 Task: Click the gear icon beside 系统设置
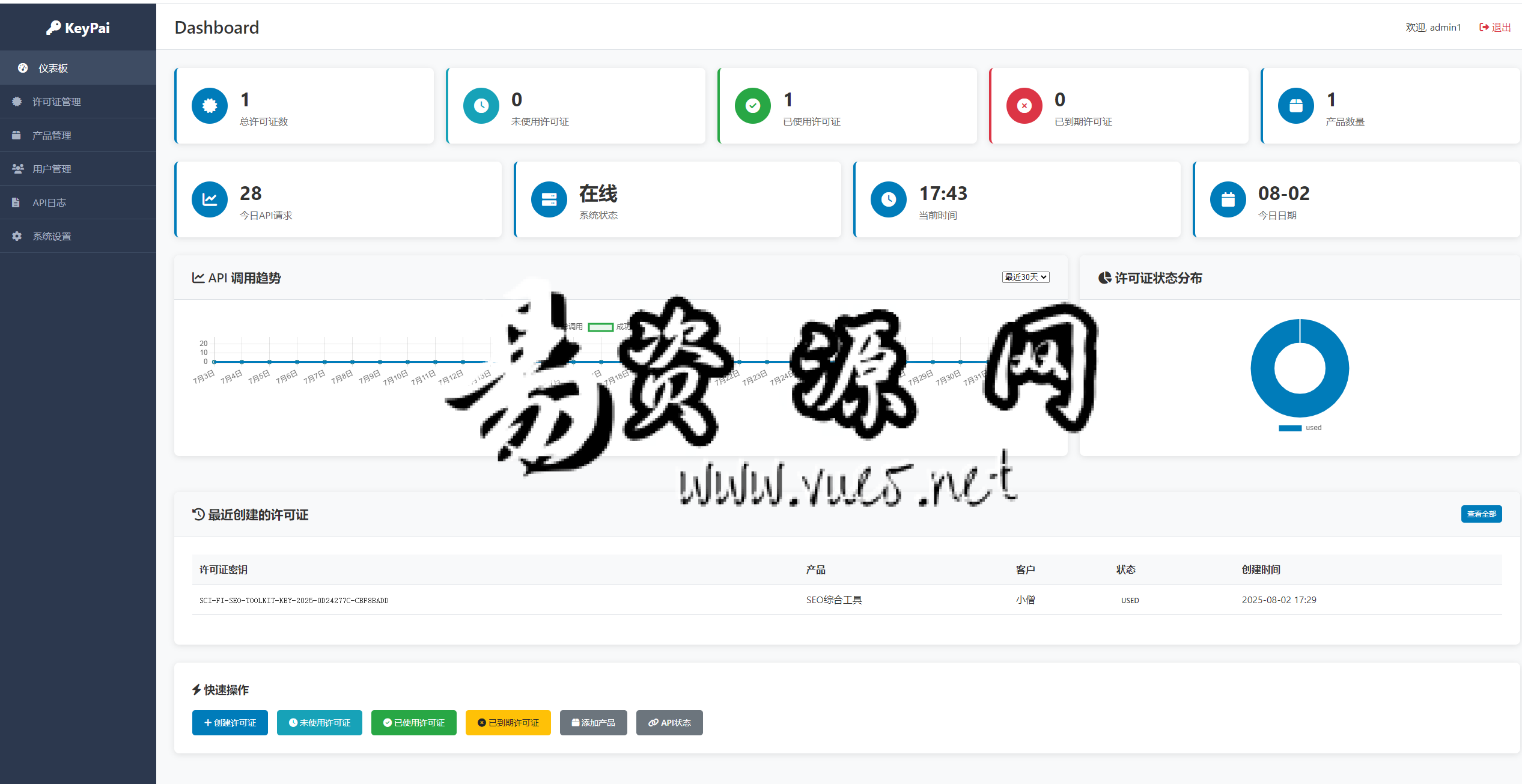17,236
